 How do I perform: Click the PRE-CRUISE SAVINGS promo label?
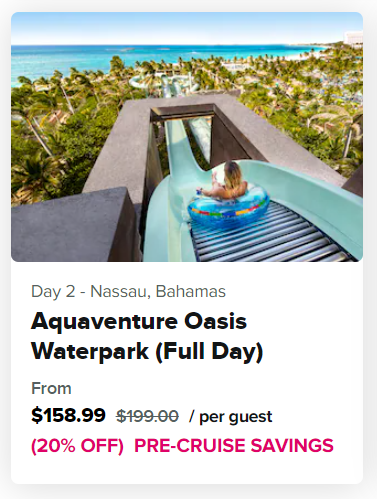[x=234, y=445]
